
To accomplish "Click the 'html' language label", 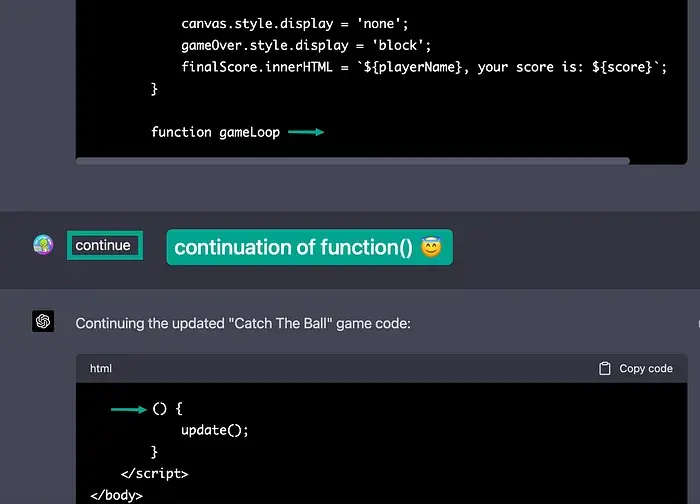I will (x=101, y=368).
